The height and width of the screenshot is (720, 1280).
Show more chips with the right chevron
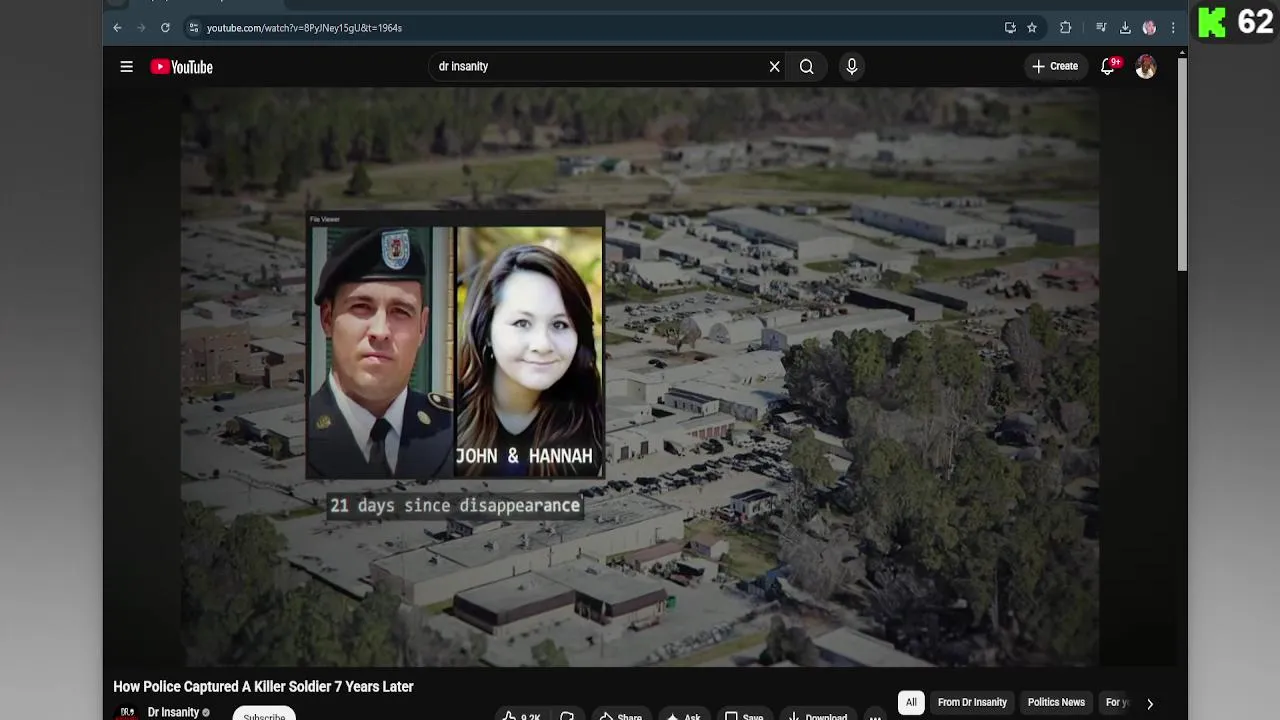1150,703
